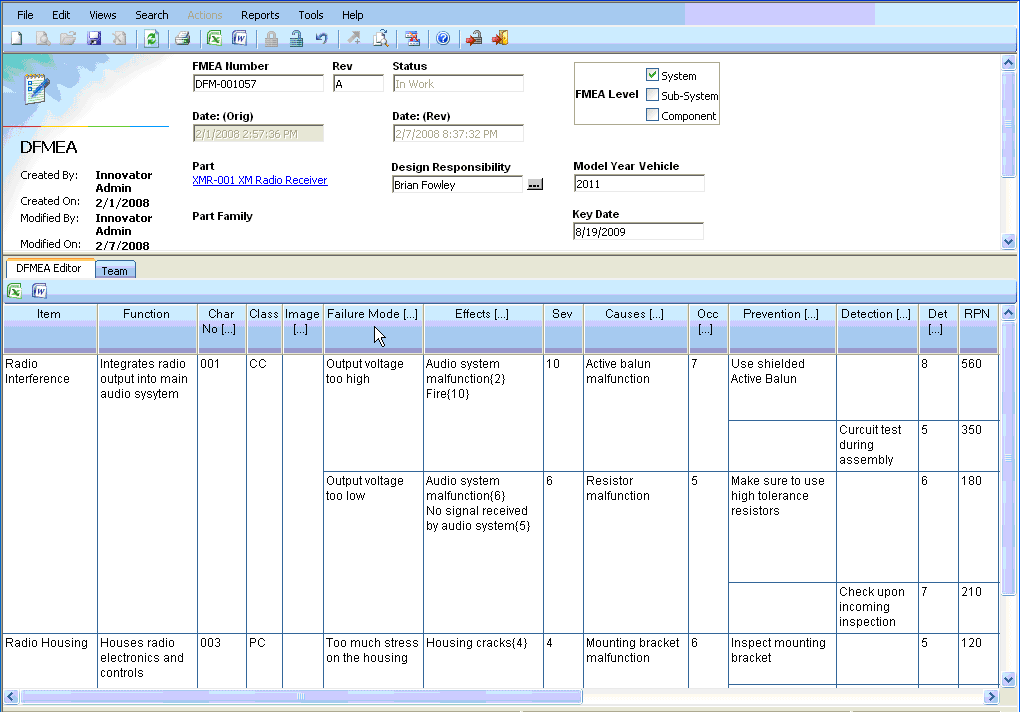This screenshot has height=713, width=1023.
Task: Click the greyed-out open folder icon
Action: click(68, 38)
